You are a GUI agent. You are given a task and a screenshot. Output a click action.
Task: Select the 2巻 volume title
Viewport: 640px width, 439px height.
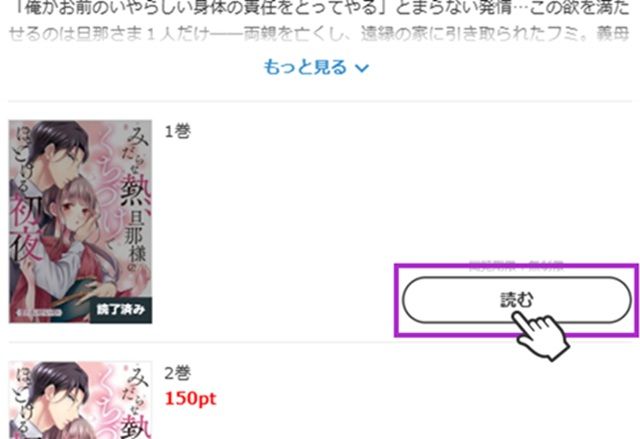pyautogui.click(x=177, y=373)
